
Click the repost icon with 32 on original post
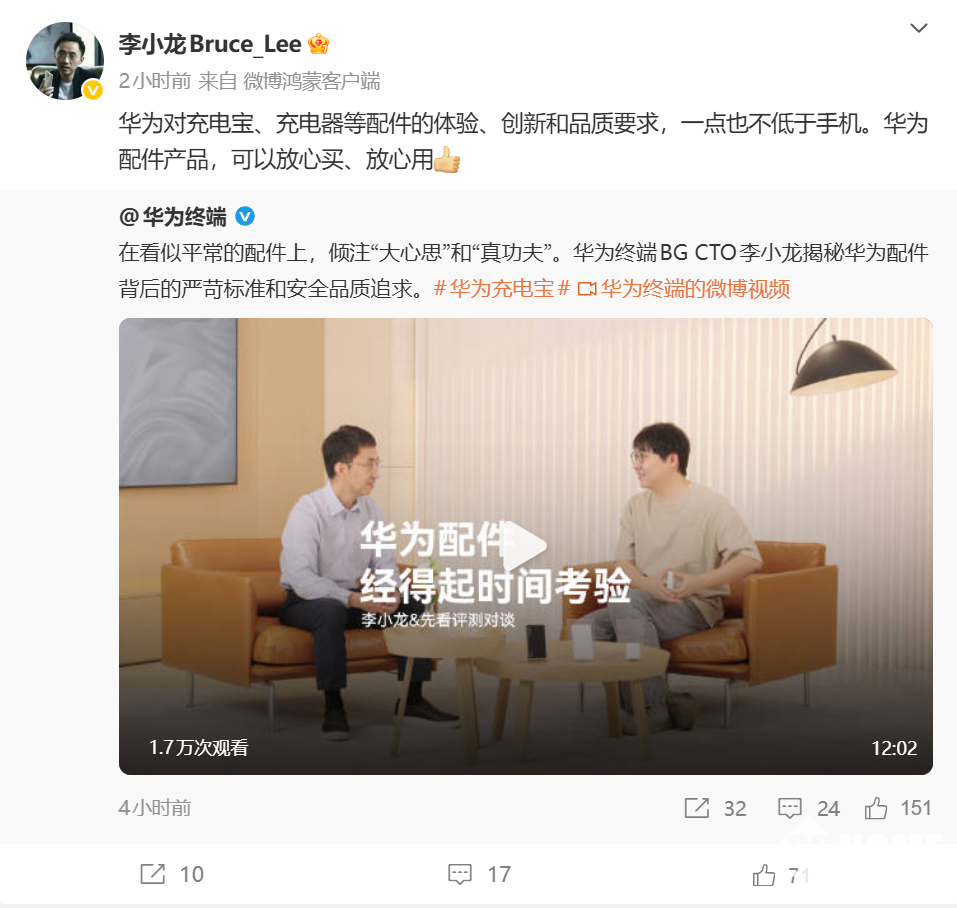click(x=696, y=808)
